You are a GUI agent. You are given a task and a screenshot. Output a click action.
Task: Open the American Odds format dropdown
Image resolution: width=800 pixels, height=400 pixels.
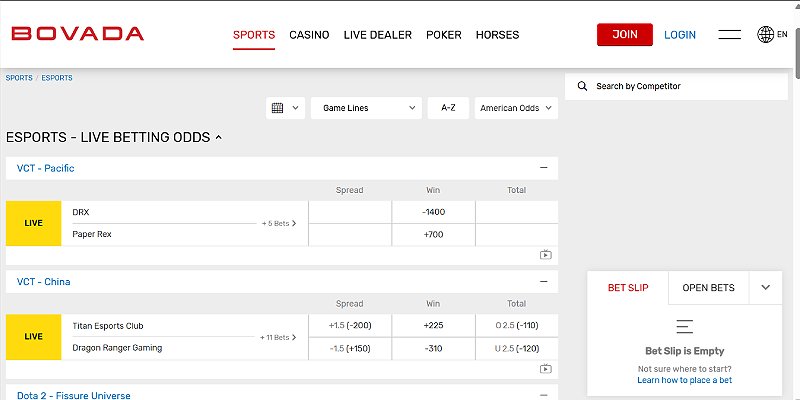[x=516, y=108]
